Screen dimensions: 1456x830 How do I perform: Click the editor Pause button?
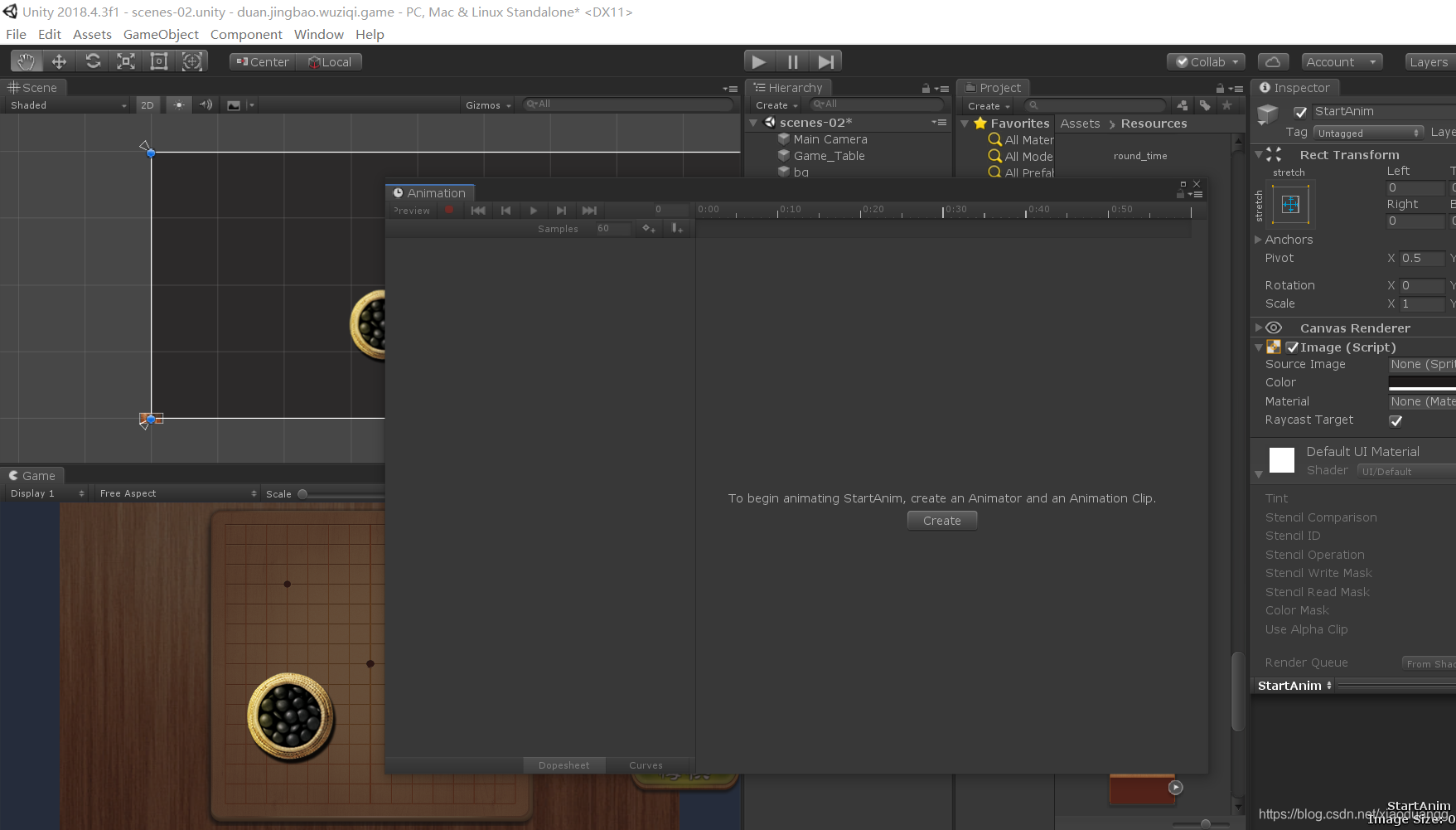pos(792,61)
